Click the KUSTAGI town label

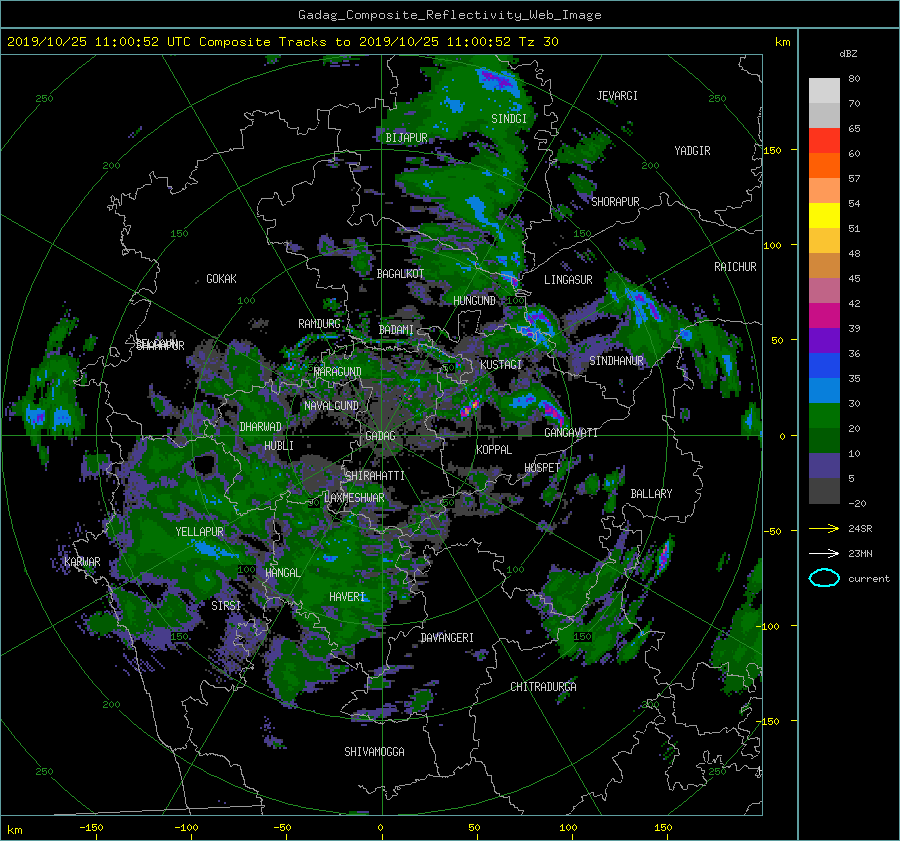click(x=501, y=365)
